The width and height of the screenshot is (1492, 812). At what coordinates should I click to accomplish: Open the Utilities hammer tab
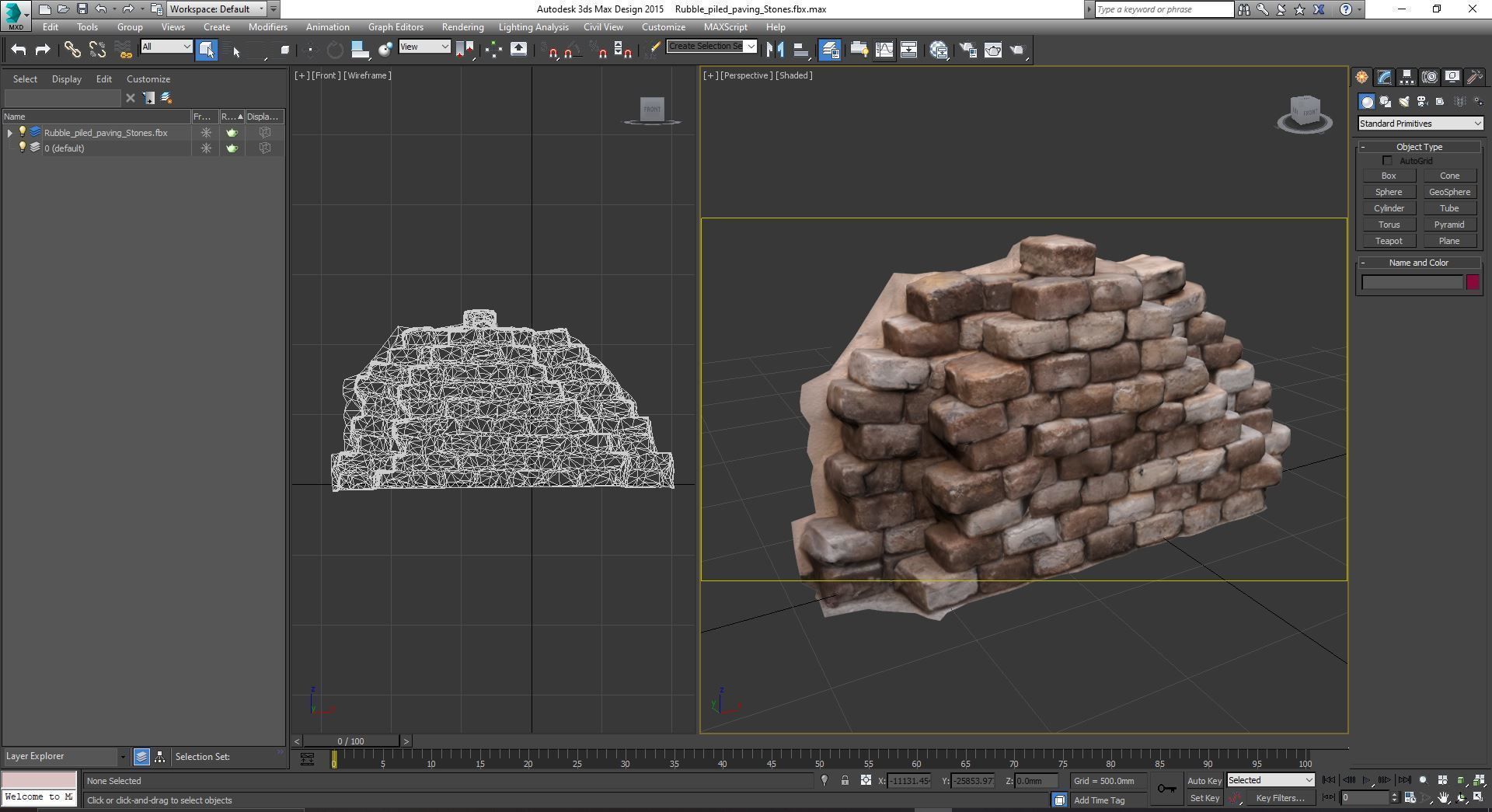(1474, 77)
